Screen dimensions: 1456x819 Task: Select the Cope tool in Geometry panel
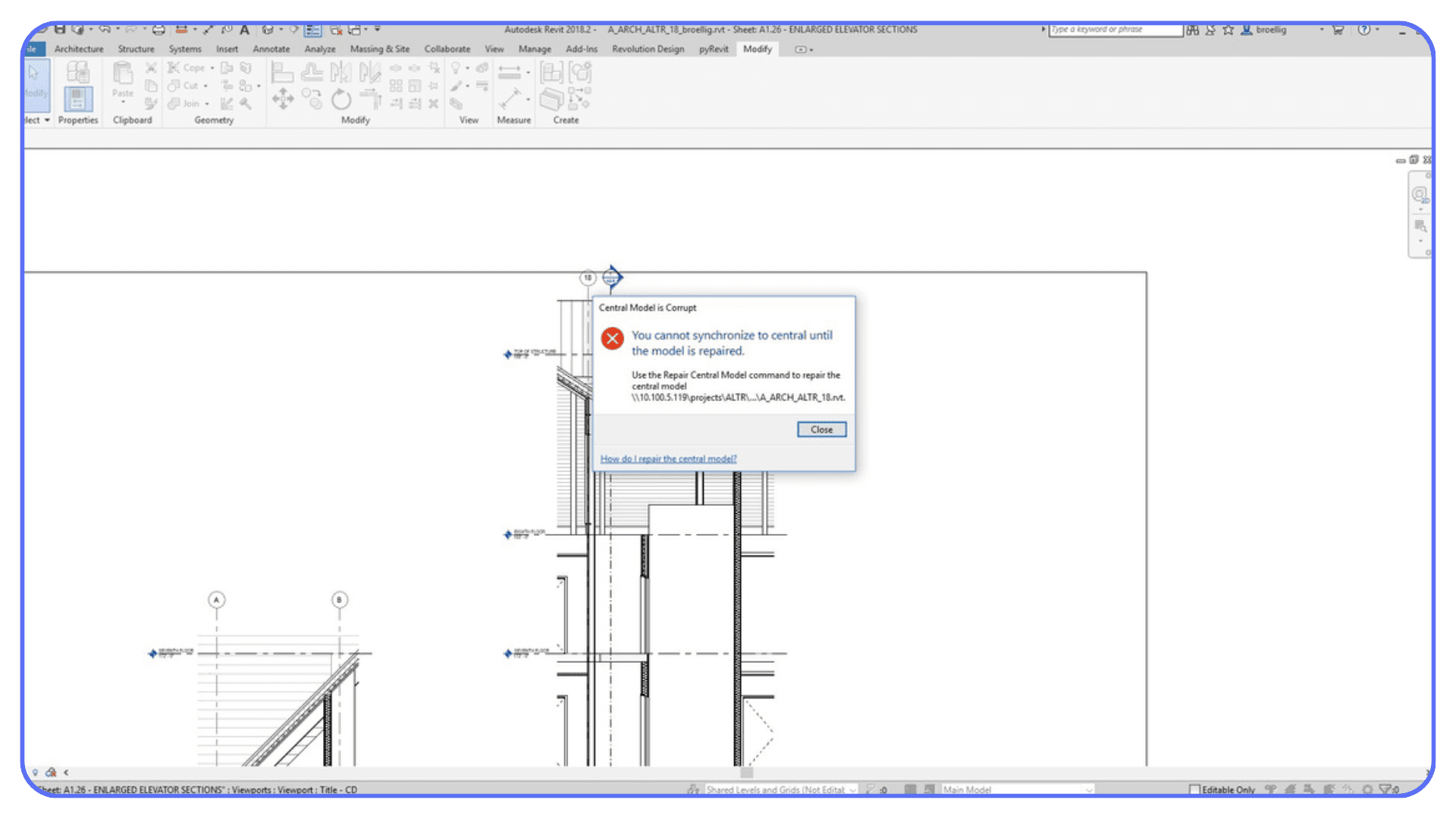click(x=188, y=67)
